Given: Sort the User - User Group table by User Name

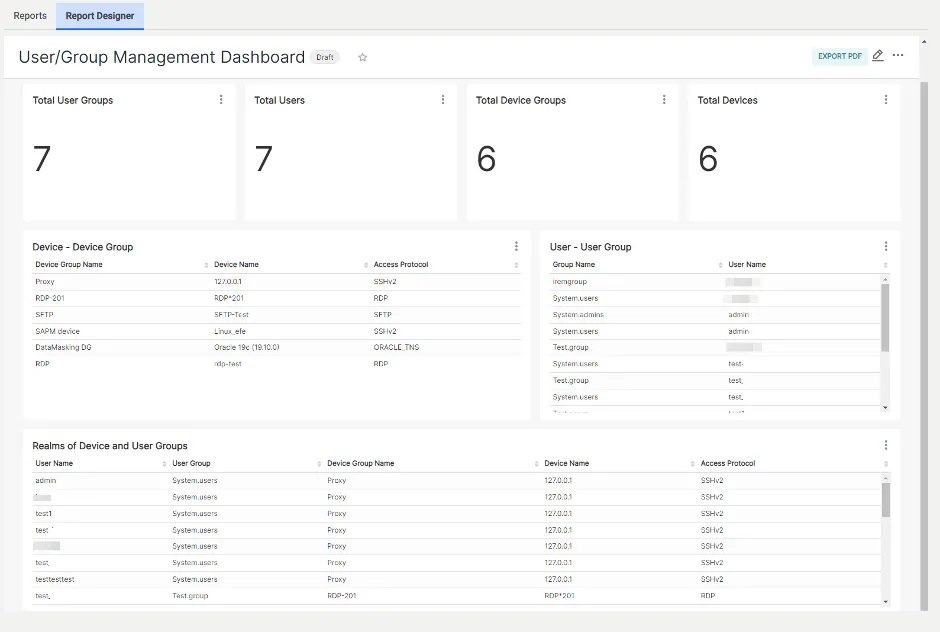Looking at the screenshot, I should point(885,265).
